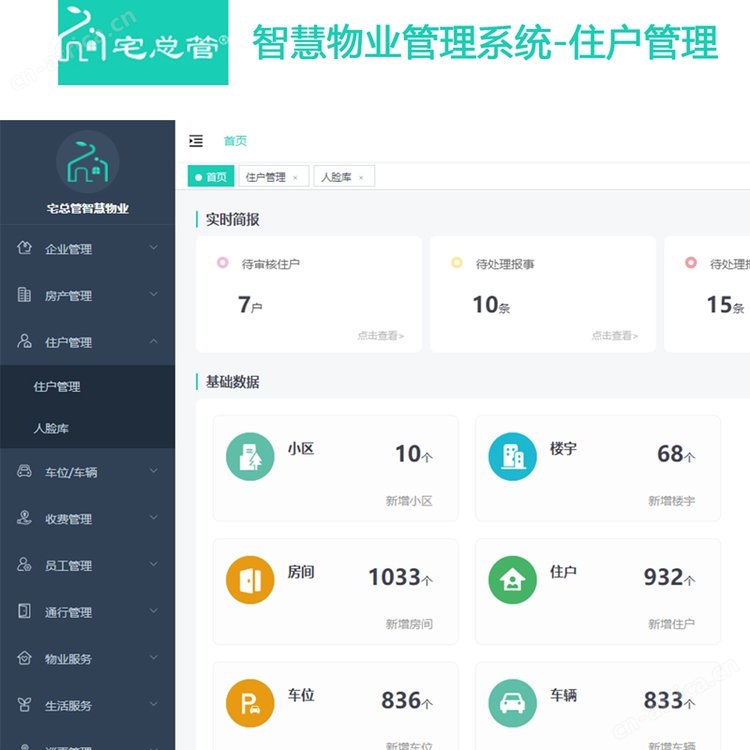The width and height of the screenshot is (750, 750).
Task: Click the 企业管理 menu label
Action: coord(68,249)
